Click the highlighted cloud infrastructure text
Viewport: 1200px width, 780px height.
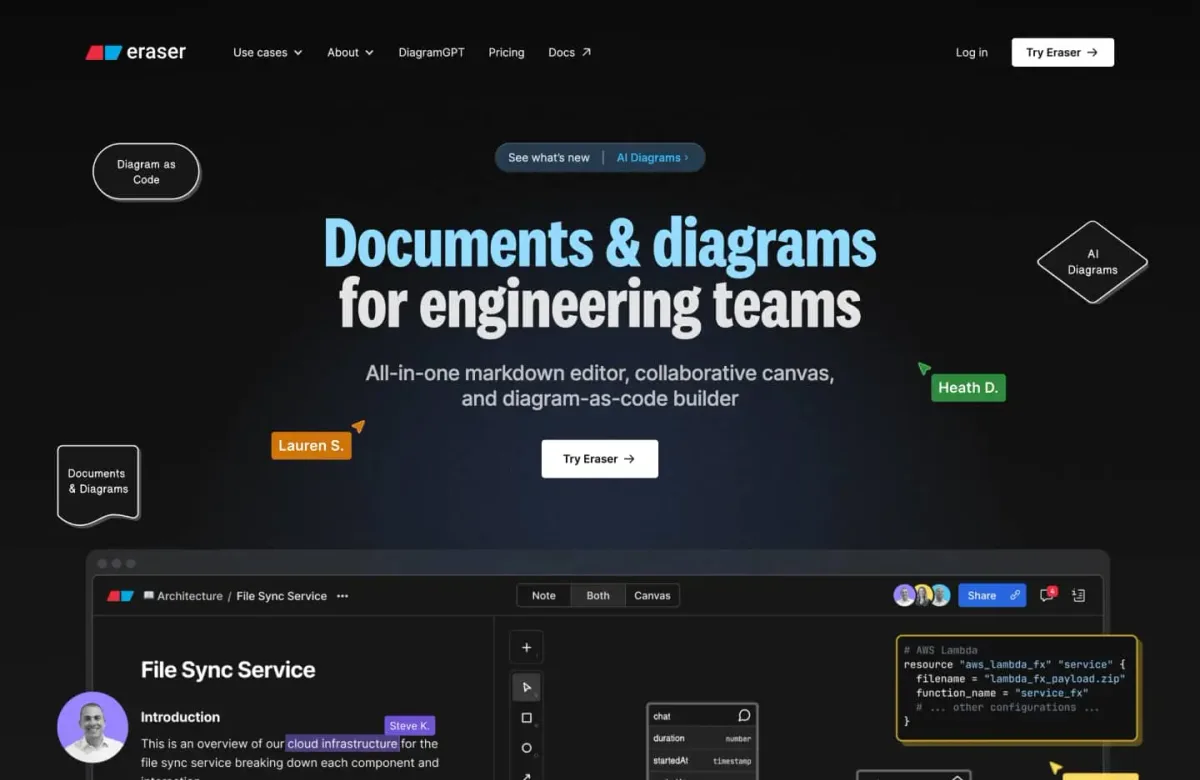pos(343,743)
